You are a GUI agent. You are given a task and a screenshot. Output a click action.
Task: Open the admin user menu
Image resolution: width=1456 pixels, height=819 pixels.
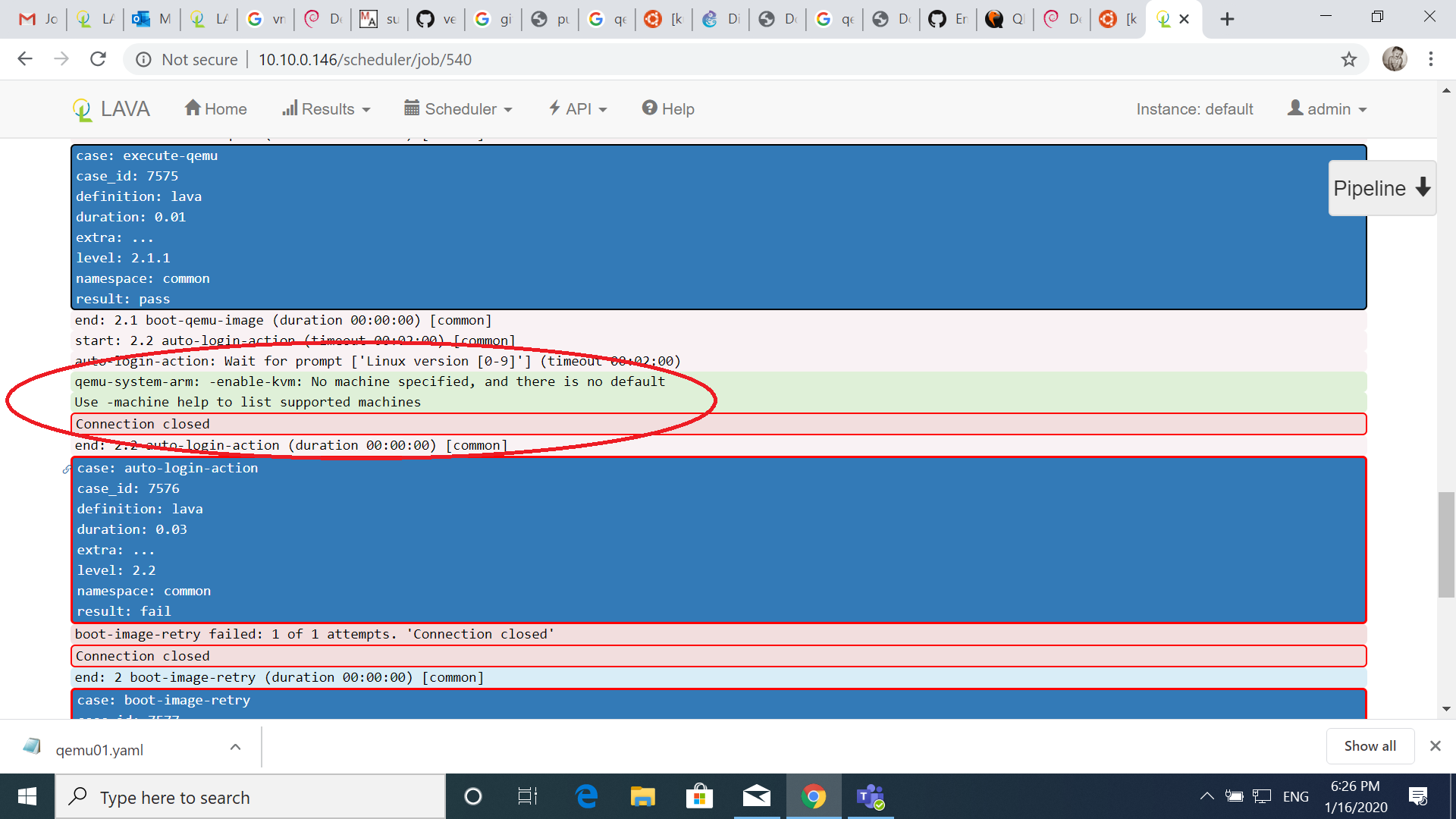pyautogui.click(x=1327, y=109)
